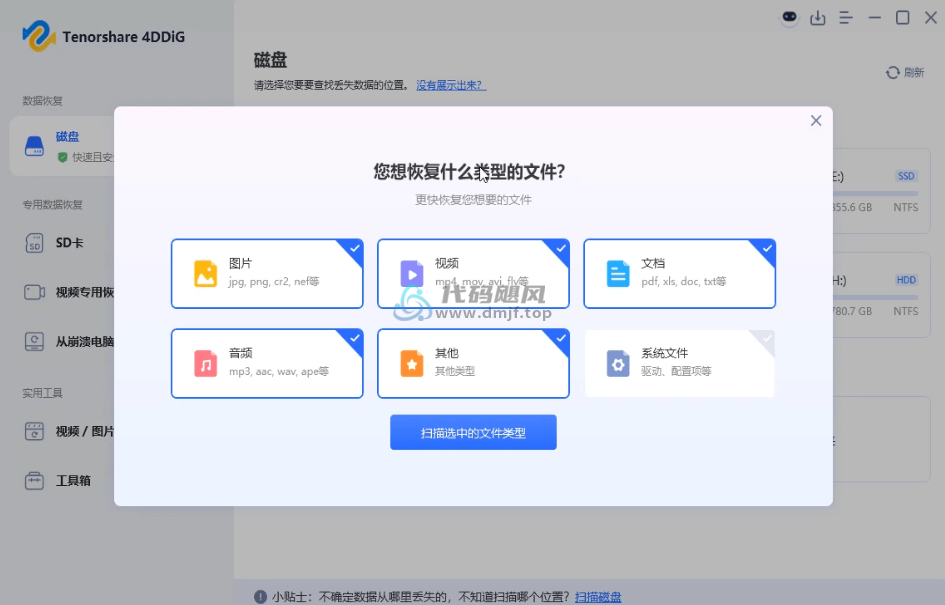Click the 实用工具 section label
This screenshot has width=945, height=605.
(x=42, y=393)
